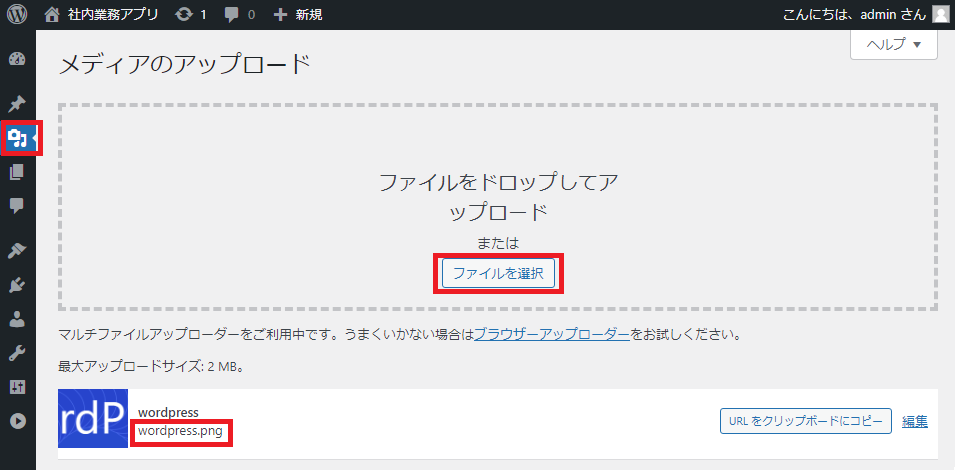Open Users via the person icon
This screenshot has width=955, height=470.
17,318
